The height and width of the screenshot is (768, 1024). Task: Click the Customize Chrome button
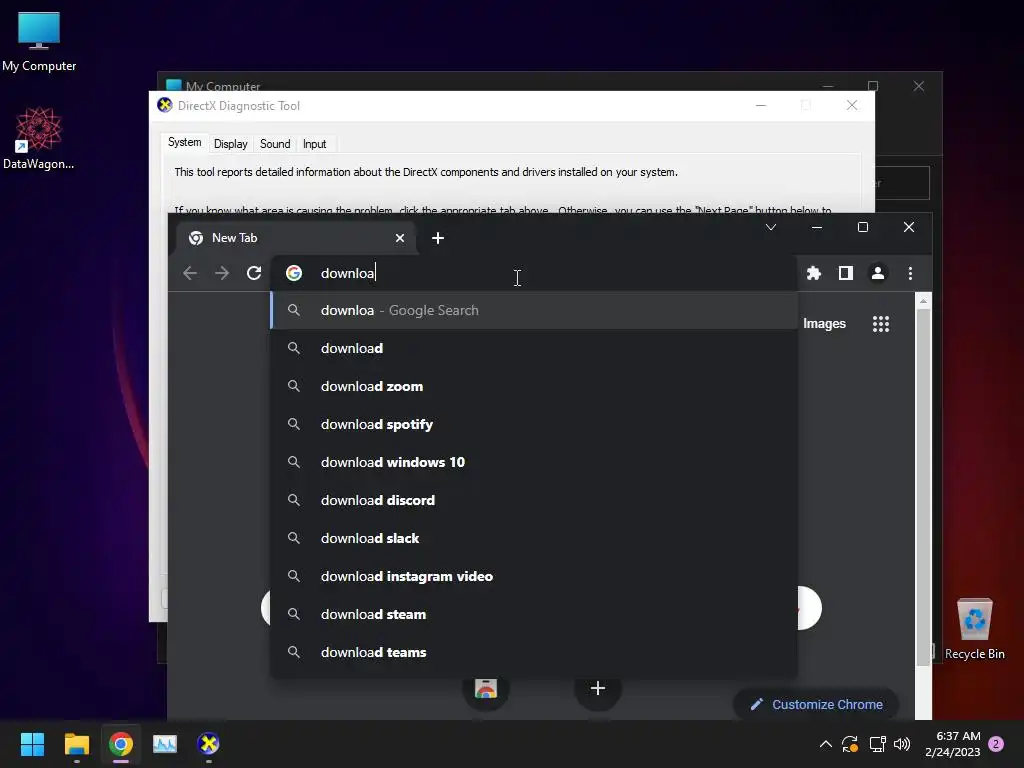click(x=816, y=704)
